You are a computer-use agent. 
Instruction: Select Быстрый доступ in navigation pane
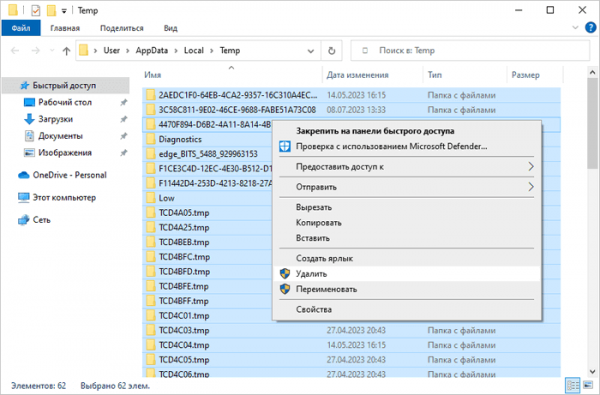[66, 85]
